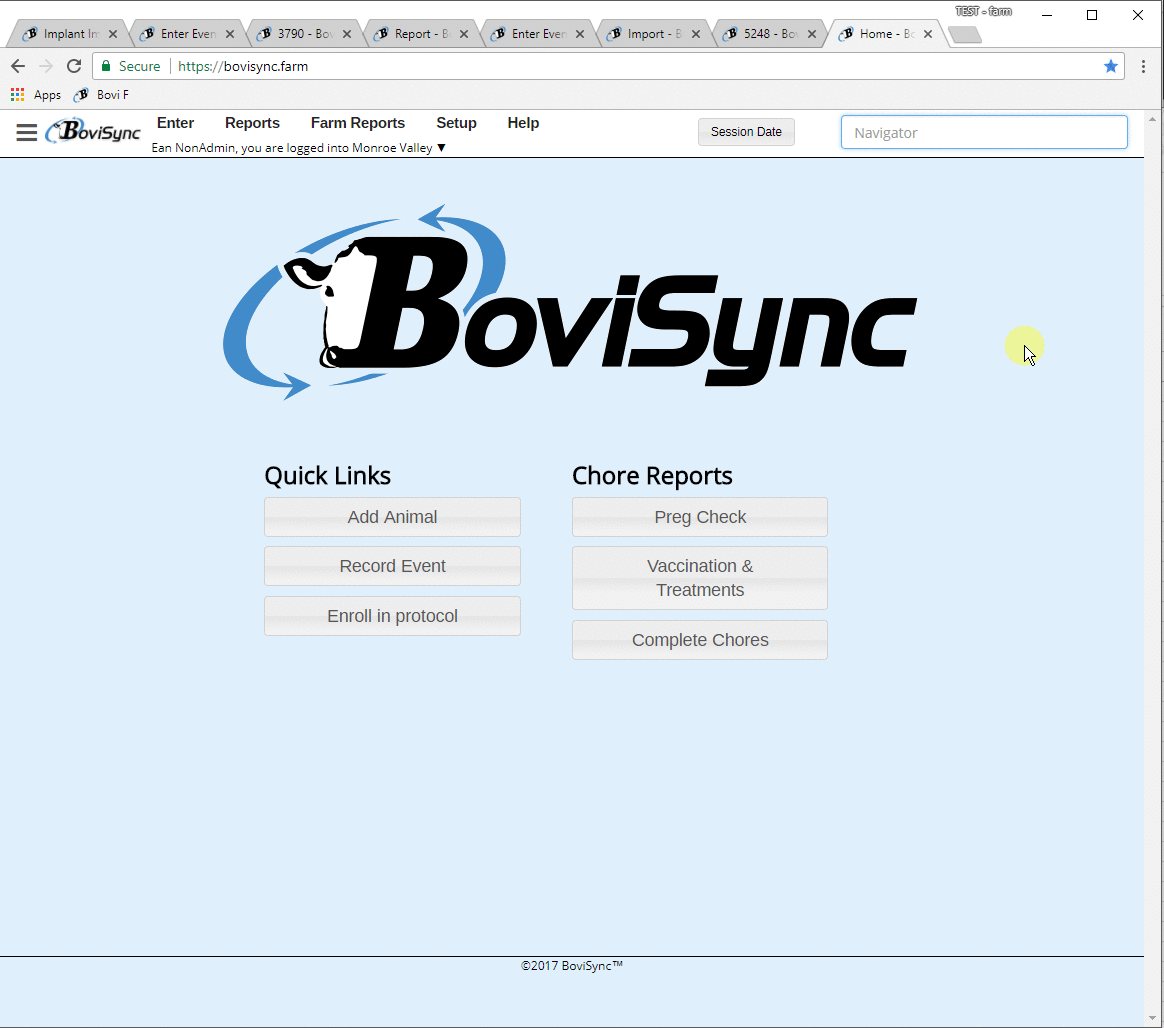
Task: Open the Apps bookmarks shortcut
Action: tap(36, 95)
